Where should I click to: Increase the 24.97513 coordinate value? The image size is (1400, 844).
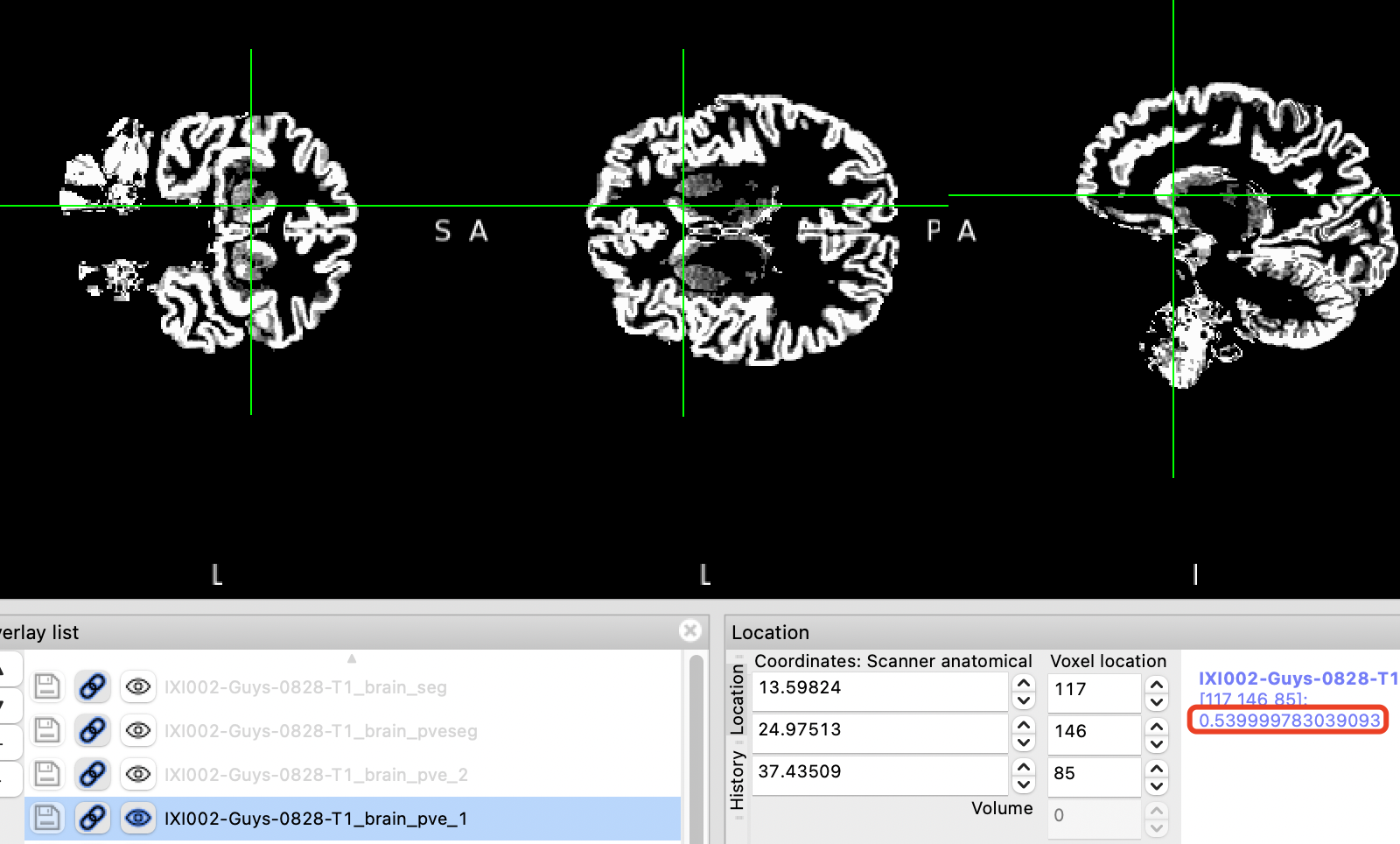tap(1024, 725)
